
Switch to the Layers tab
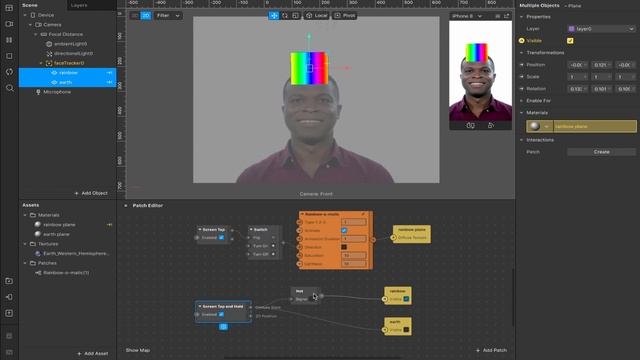click(79, 5)
